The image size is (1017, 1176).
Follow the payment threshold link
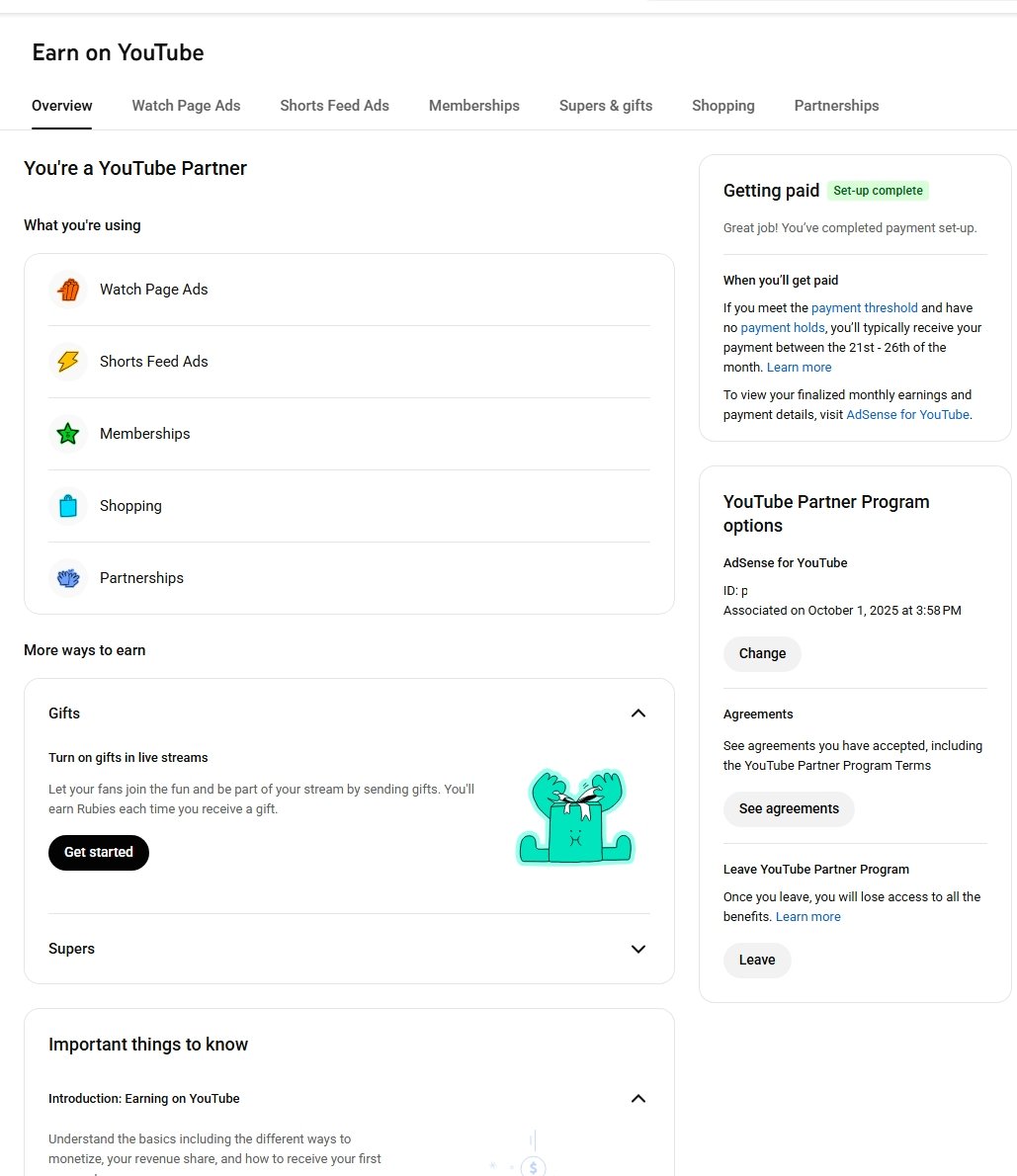865,308
